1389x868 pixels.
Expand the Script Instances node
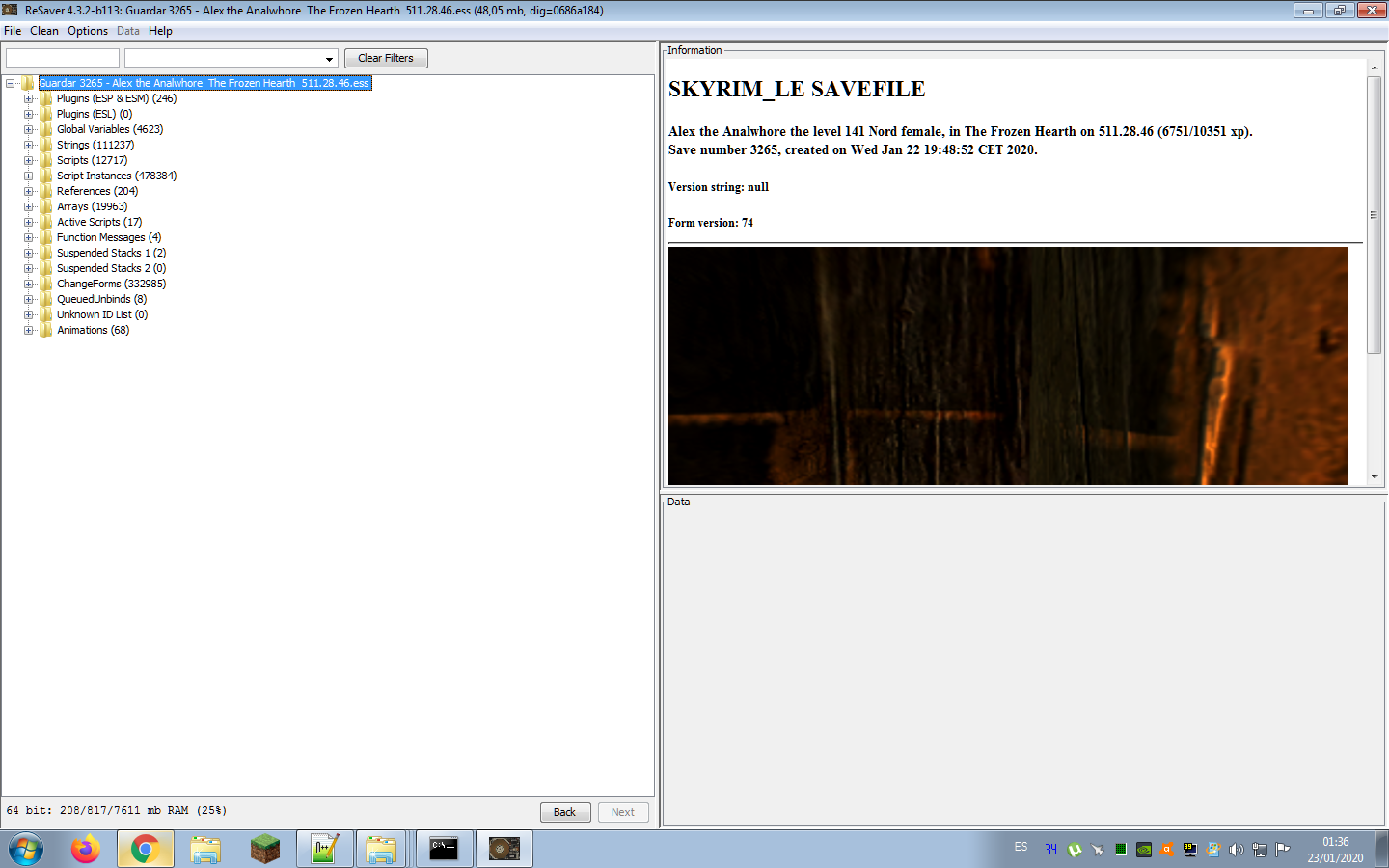(29, 176)
